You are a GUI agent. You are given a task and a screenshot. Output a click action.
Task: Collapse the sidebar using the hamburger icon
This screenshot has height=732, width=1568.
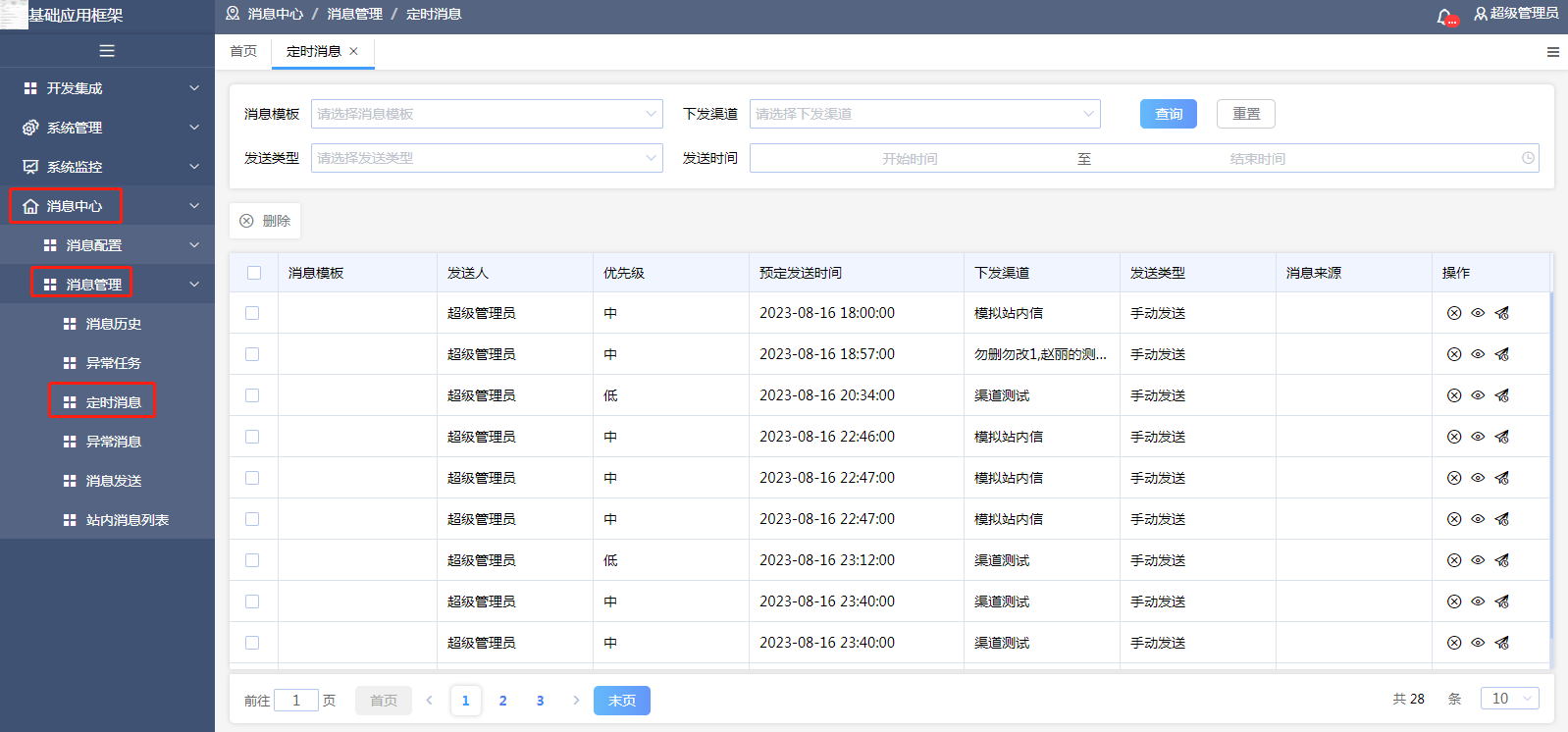[x=107, y=51]
